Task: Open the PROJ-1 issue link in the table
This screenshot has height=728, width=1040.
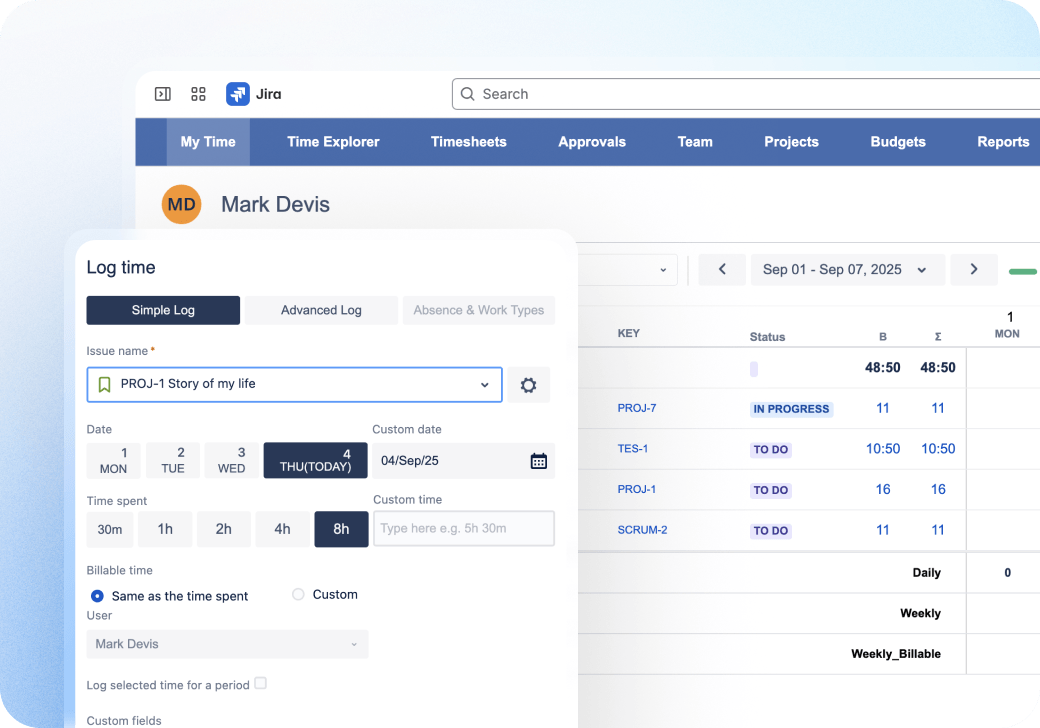Action: (637, 489)
